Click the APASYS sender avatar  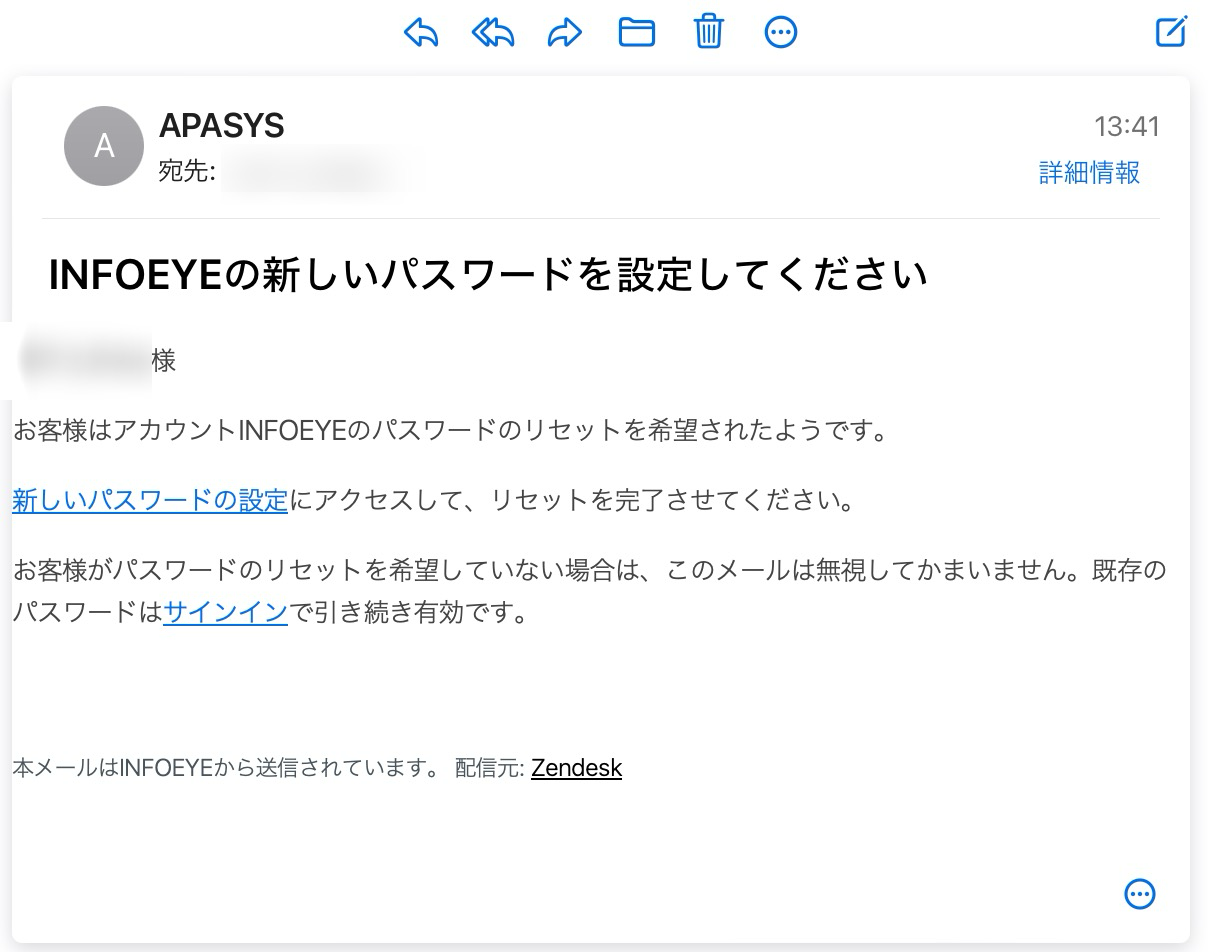[104, 146]
